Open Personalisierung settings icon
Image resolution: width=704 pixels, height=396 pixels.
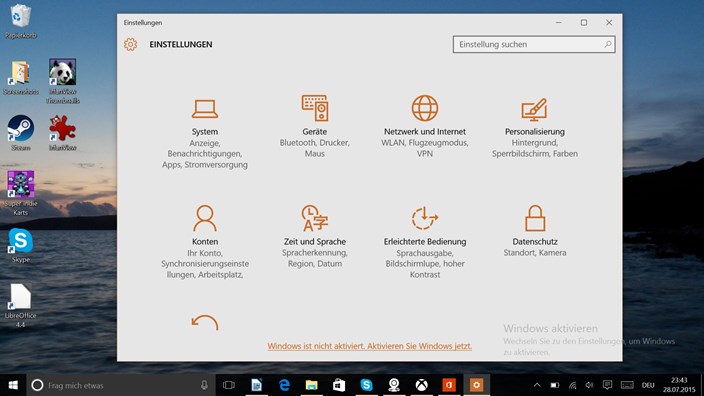click(x=534, y=110)
